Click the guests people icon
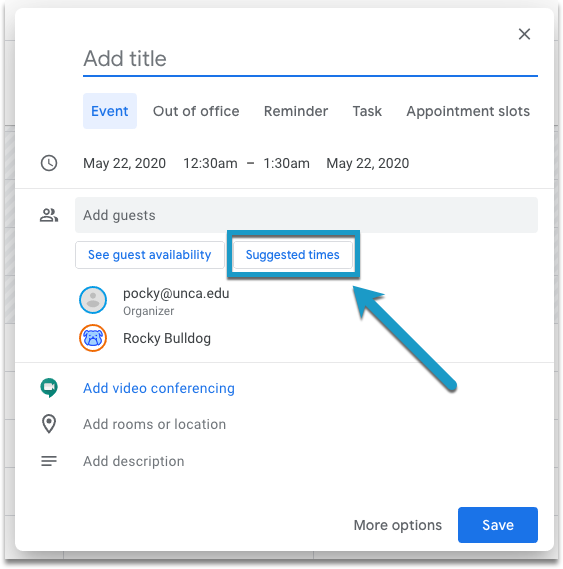 click(x=49, y=215)
